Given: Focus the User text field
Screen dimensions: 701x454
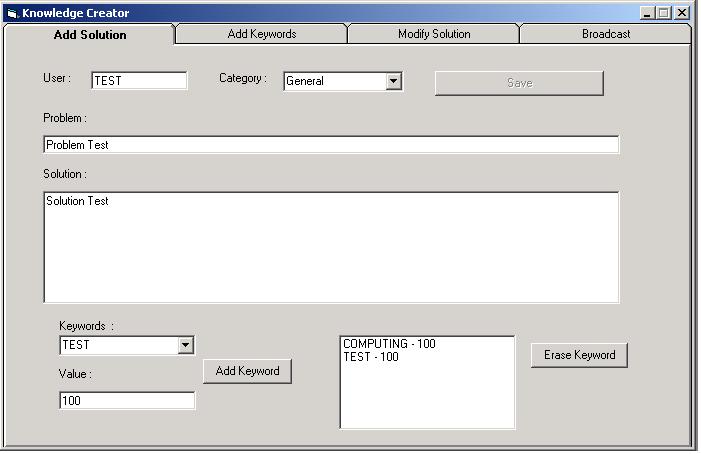Looking at the screenshot, I should pyautogui.click(x=138, y=81).
